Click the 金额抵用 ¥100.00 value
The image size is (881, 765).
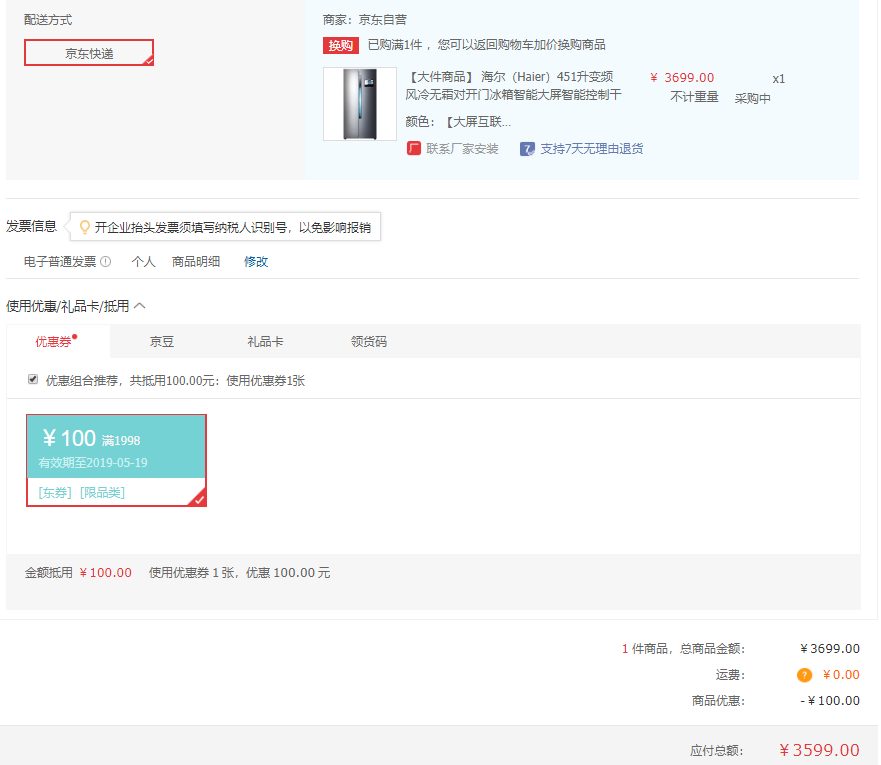click(x=106, y=573)
